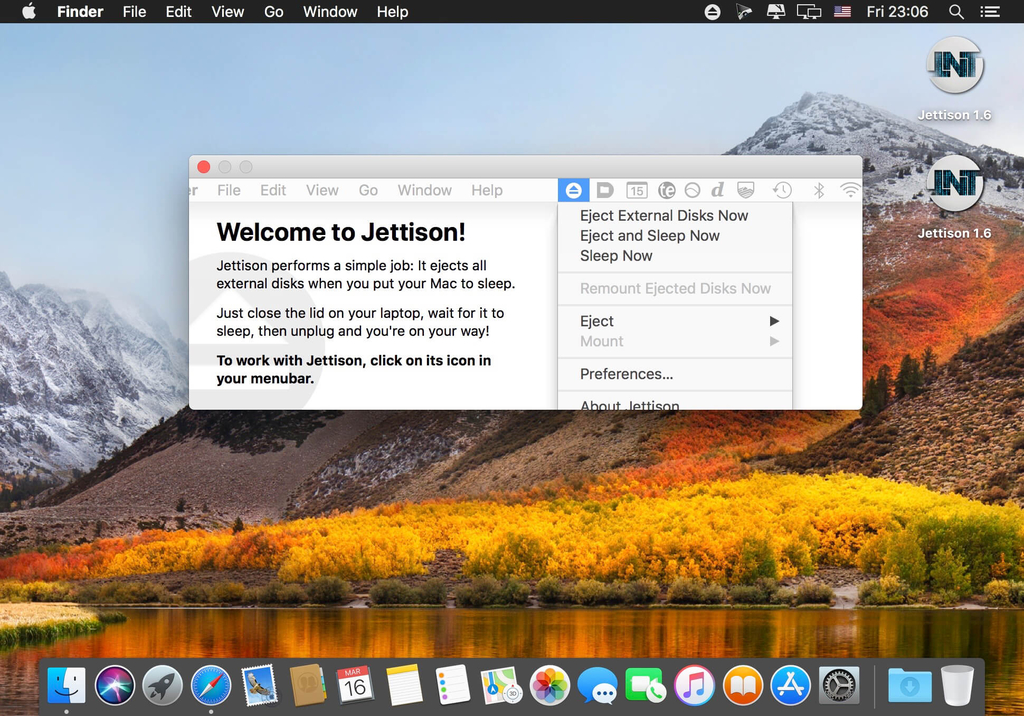This screenshot has height=716, width=1024.
Task: Open the Apple menu
Action: click(x=28, y=12)
